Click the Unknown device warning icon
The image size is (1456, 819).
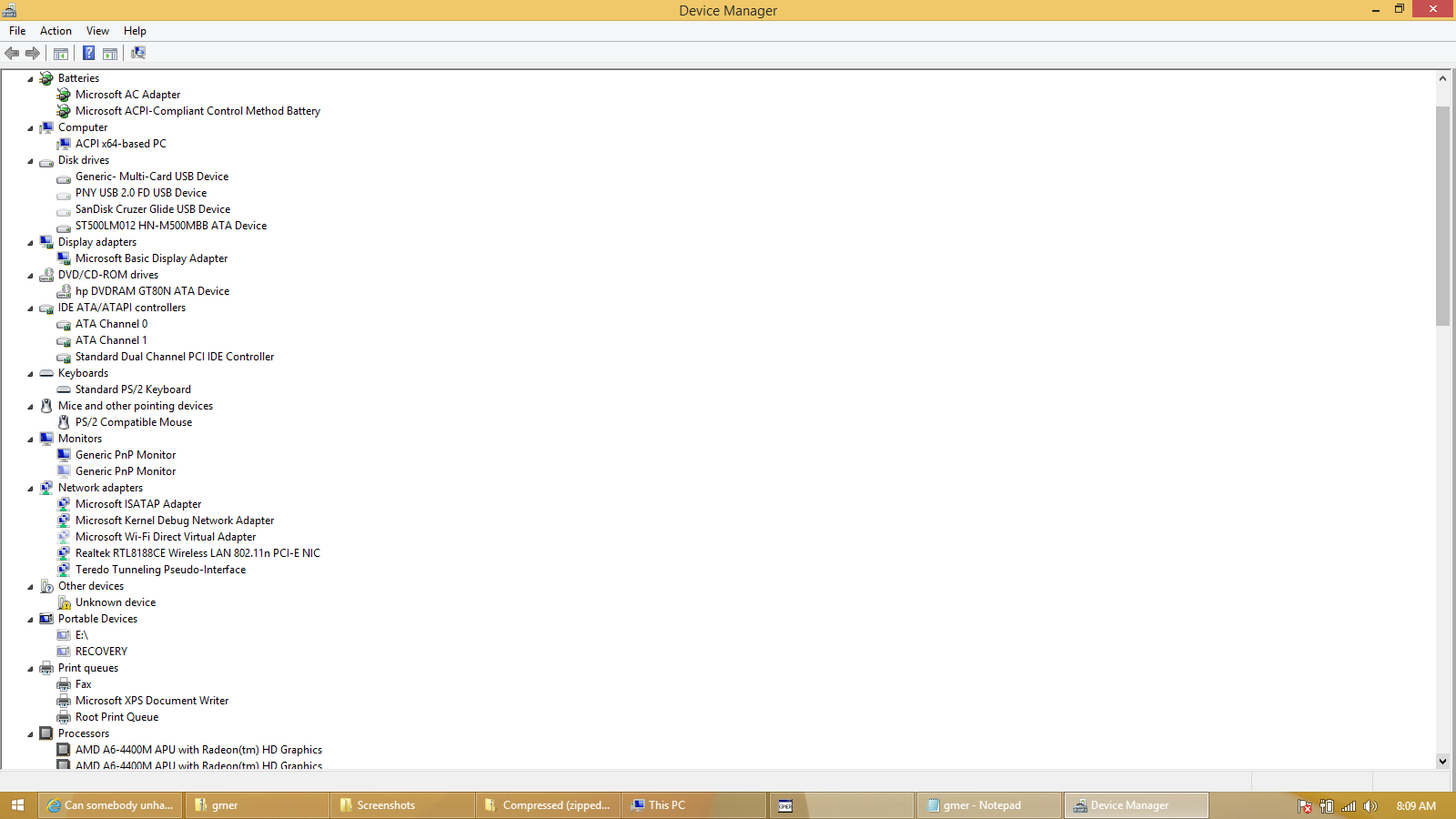tap(64, 602)
